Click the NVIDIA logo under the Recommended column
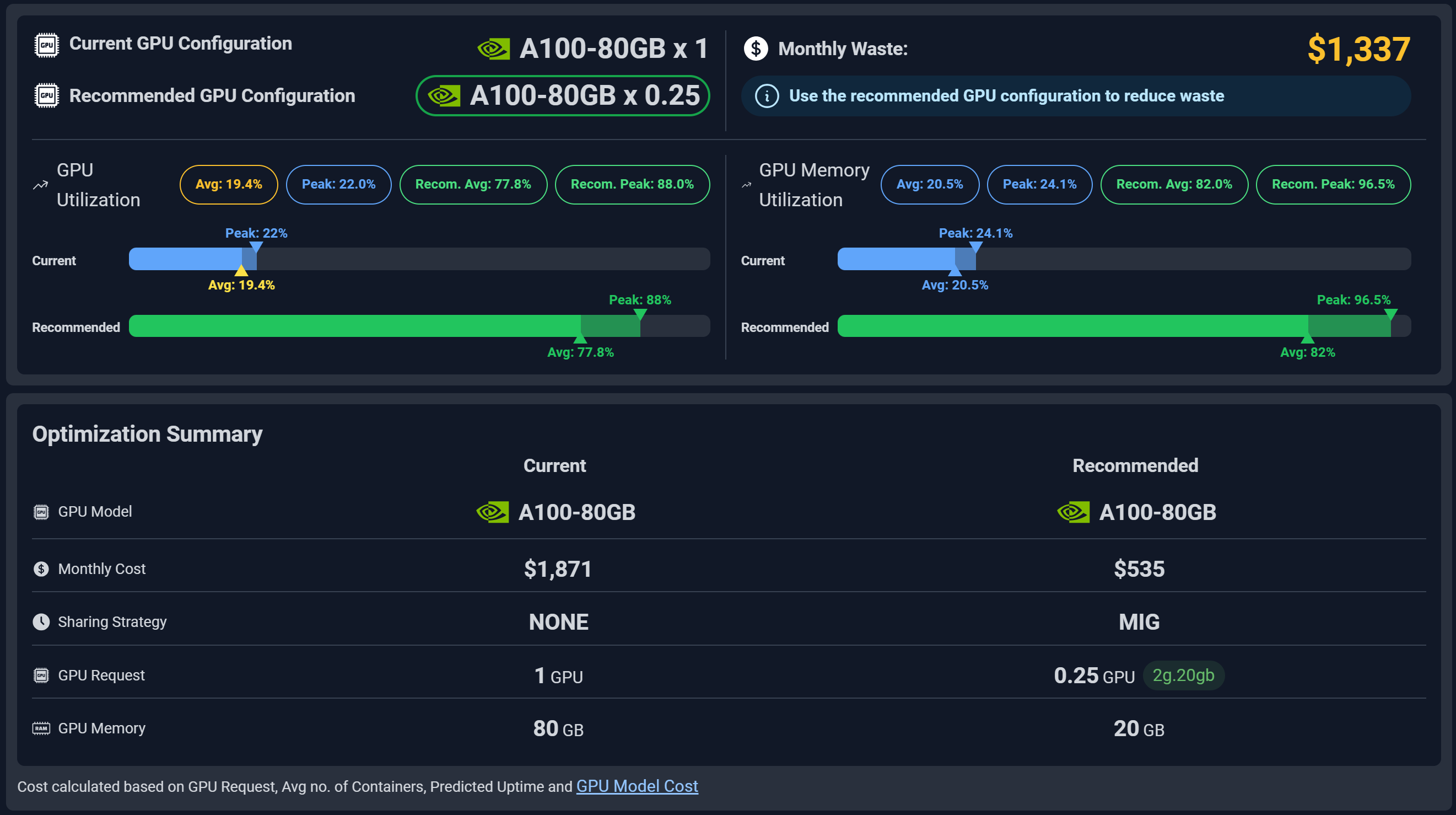1456x815 pixels. [1073, 512]
